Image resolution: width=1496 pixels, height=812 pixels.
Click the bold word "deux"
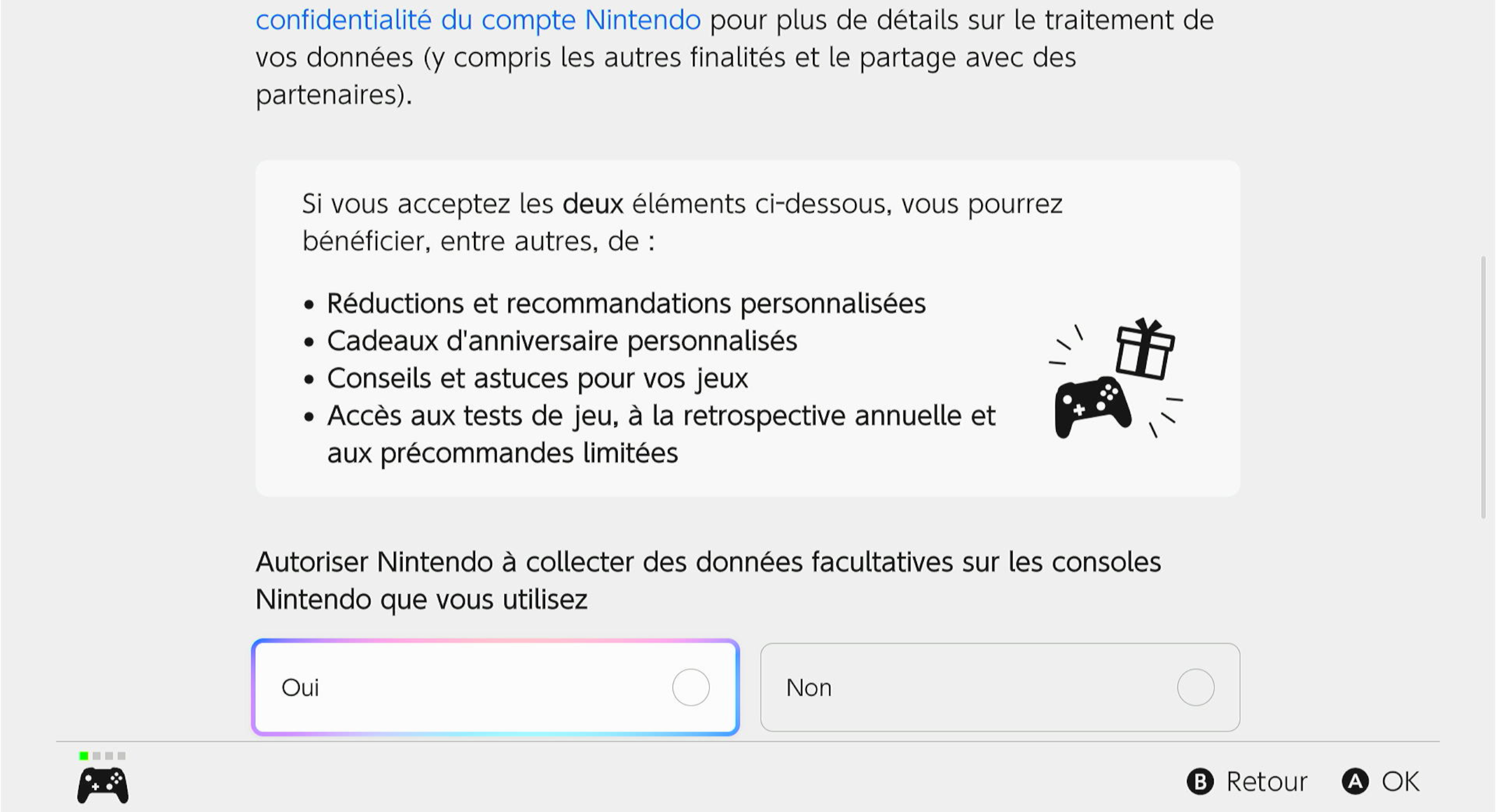point(593,204)
